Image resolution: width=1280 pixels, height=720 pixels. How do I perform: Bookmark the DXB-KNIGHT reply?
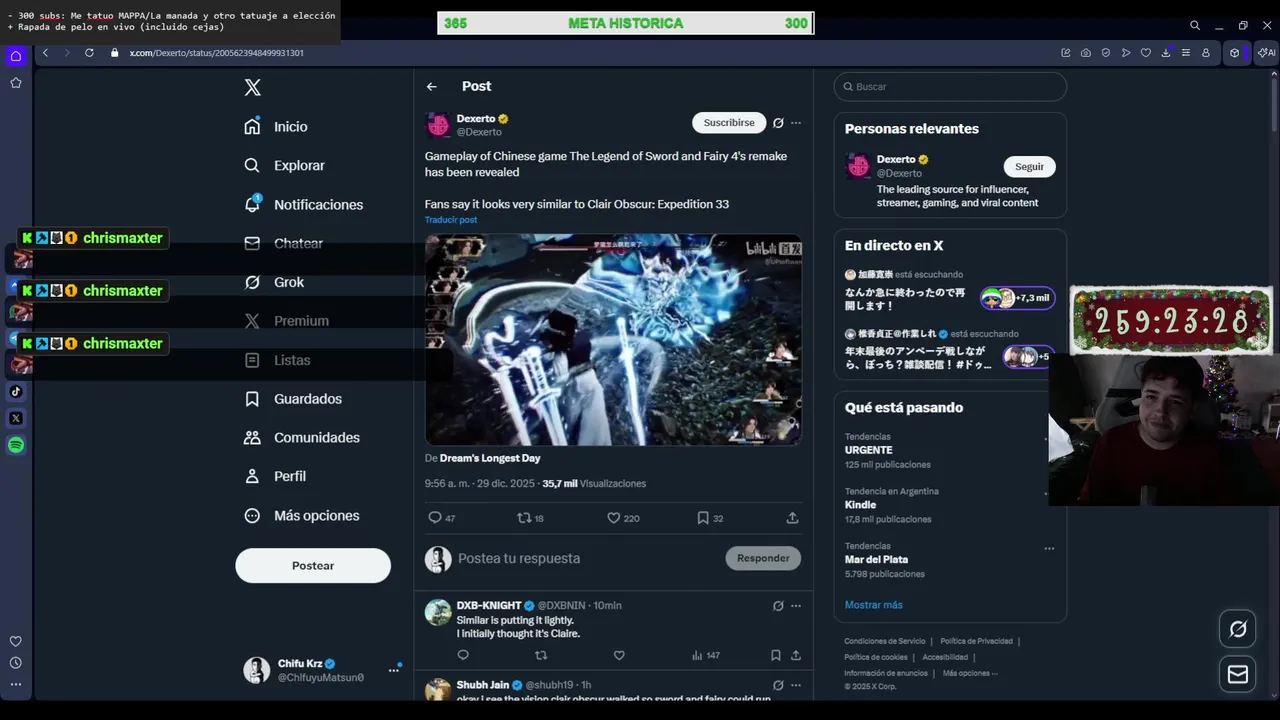pyautogui.click(x=775, y=656)
